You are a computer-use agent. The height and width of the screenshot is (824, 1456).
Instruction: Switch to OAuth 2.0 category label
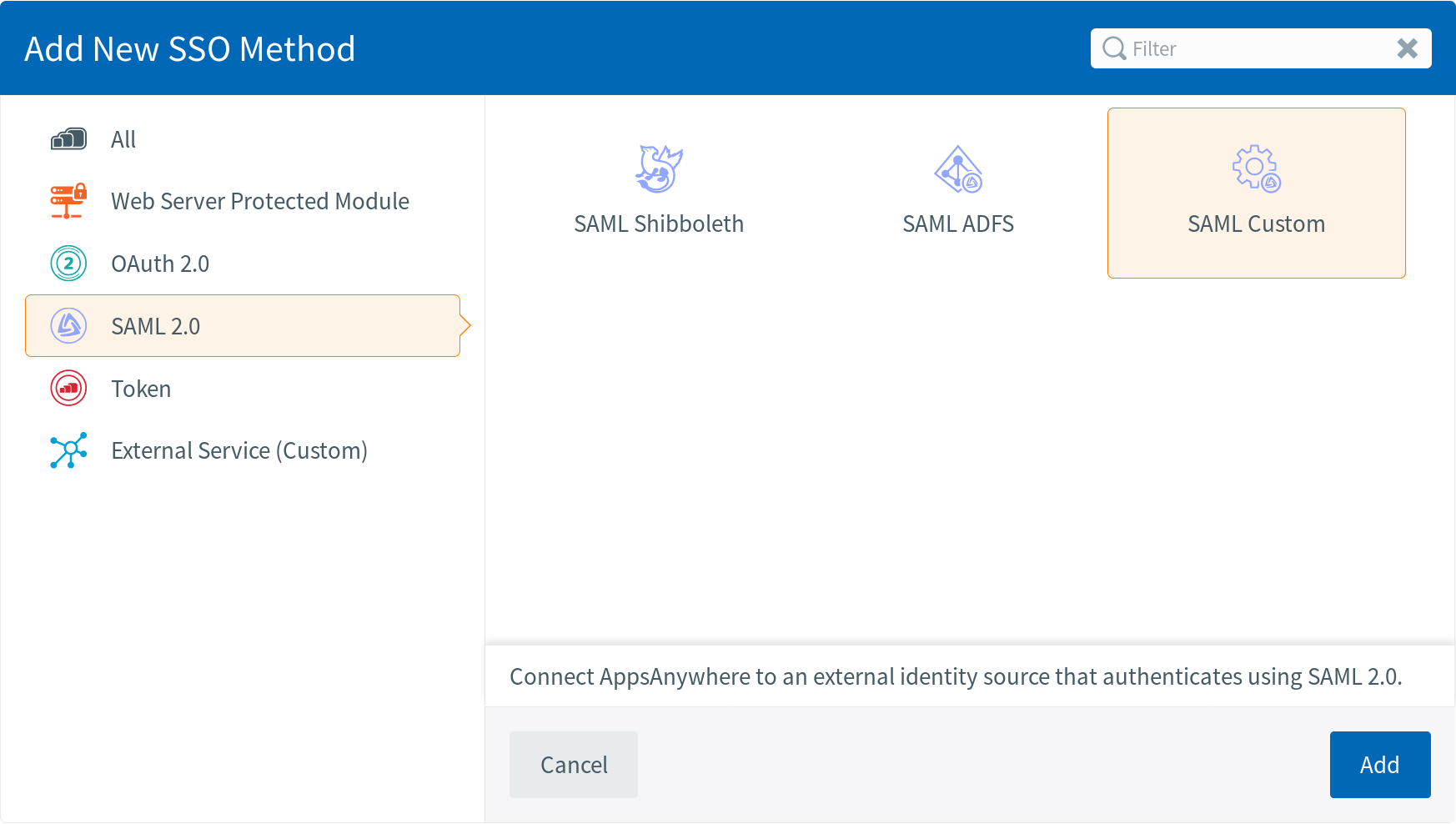[160, 264]
